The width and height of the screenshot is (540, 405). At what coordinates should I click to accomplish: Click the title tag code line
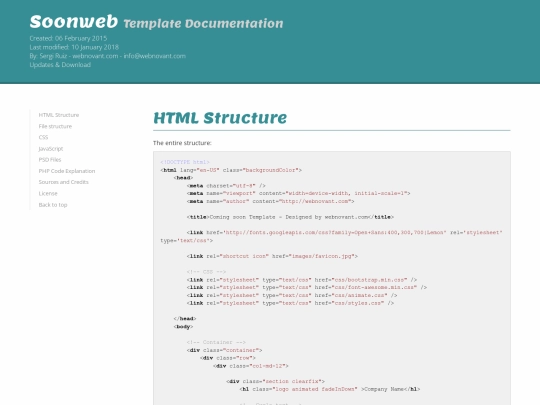tap(290, 217)
